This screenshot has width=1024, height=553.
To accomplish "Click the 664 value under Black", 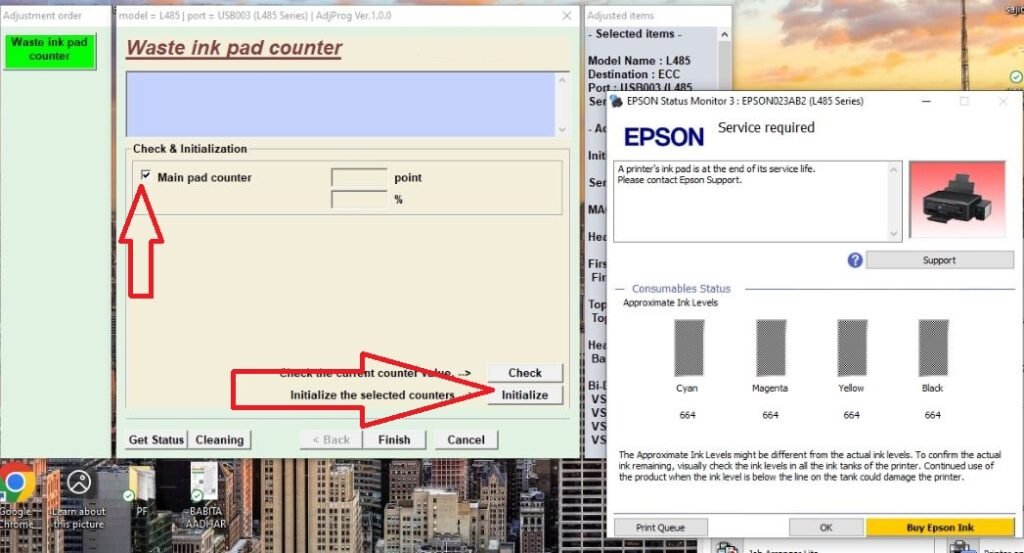I will (x=933, y=415).
